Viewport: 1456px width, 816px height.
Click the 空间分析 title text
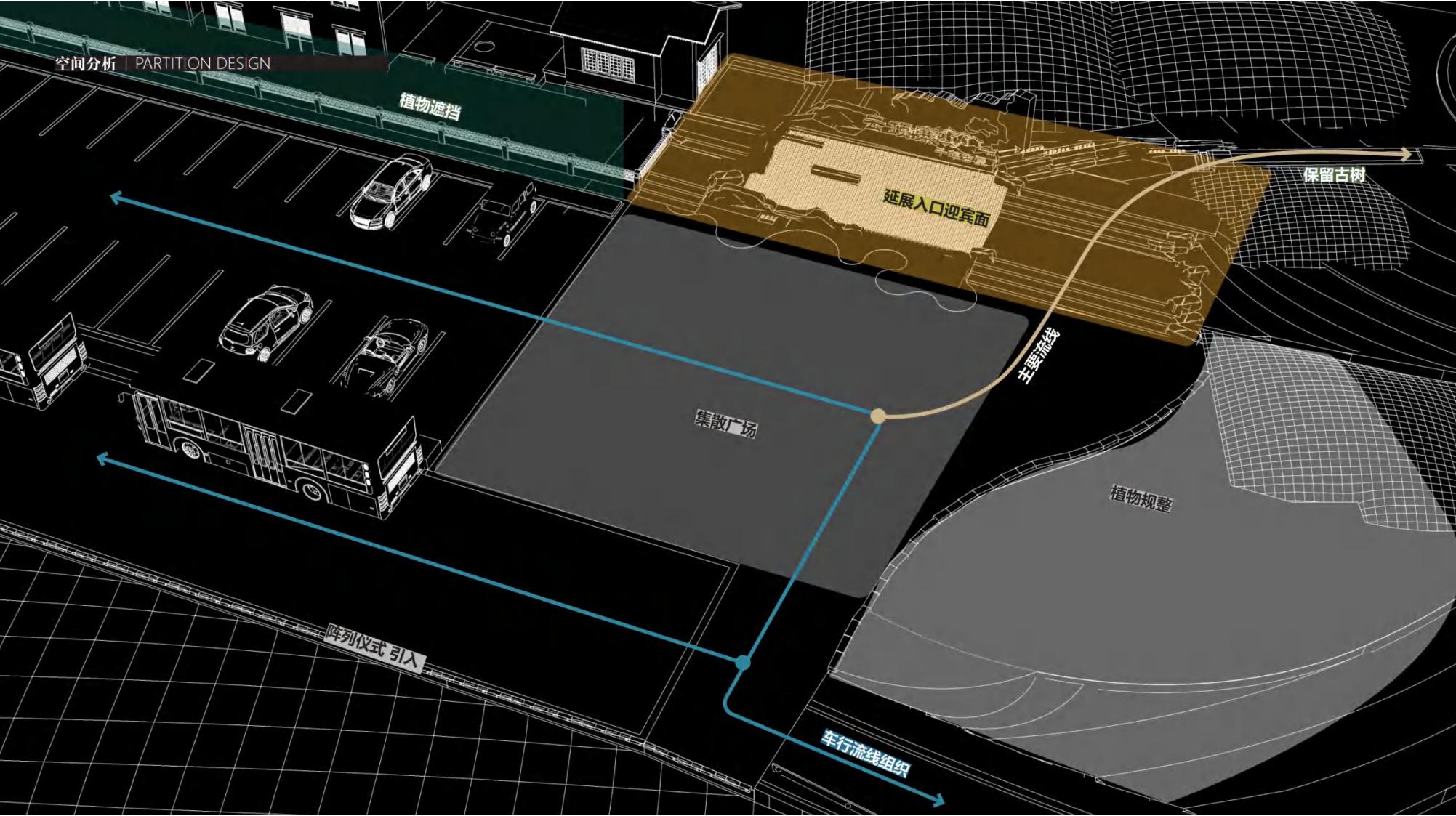coord(86,64)
